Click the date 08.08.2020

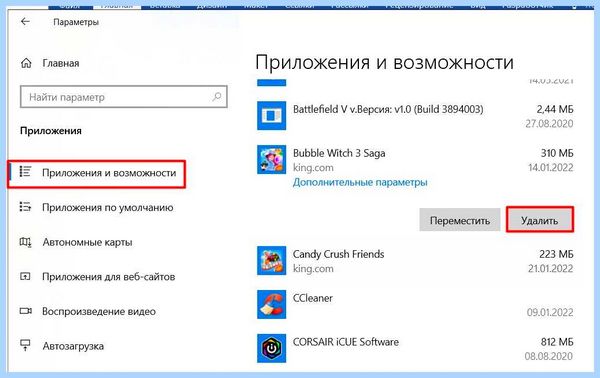coord(549,356)
